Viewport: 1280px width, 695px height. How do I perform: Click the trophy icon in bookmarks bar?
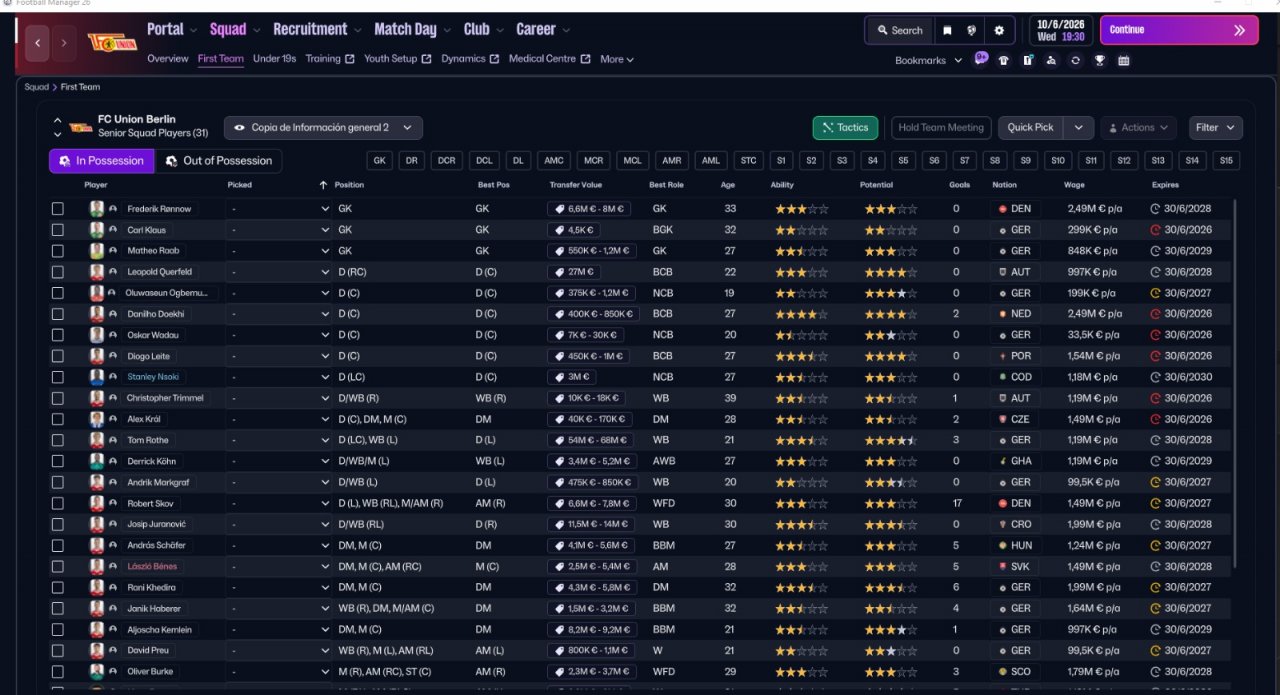click(1099, 60)
